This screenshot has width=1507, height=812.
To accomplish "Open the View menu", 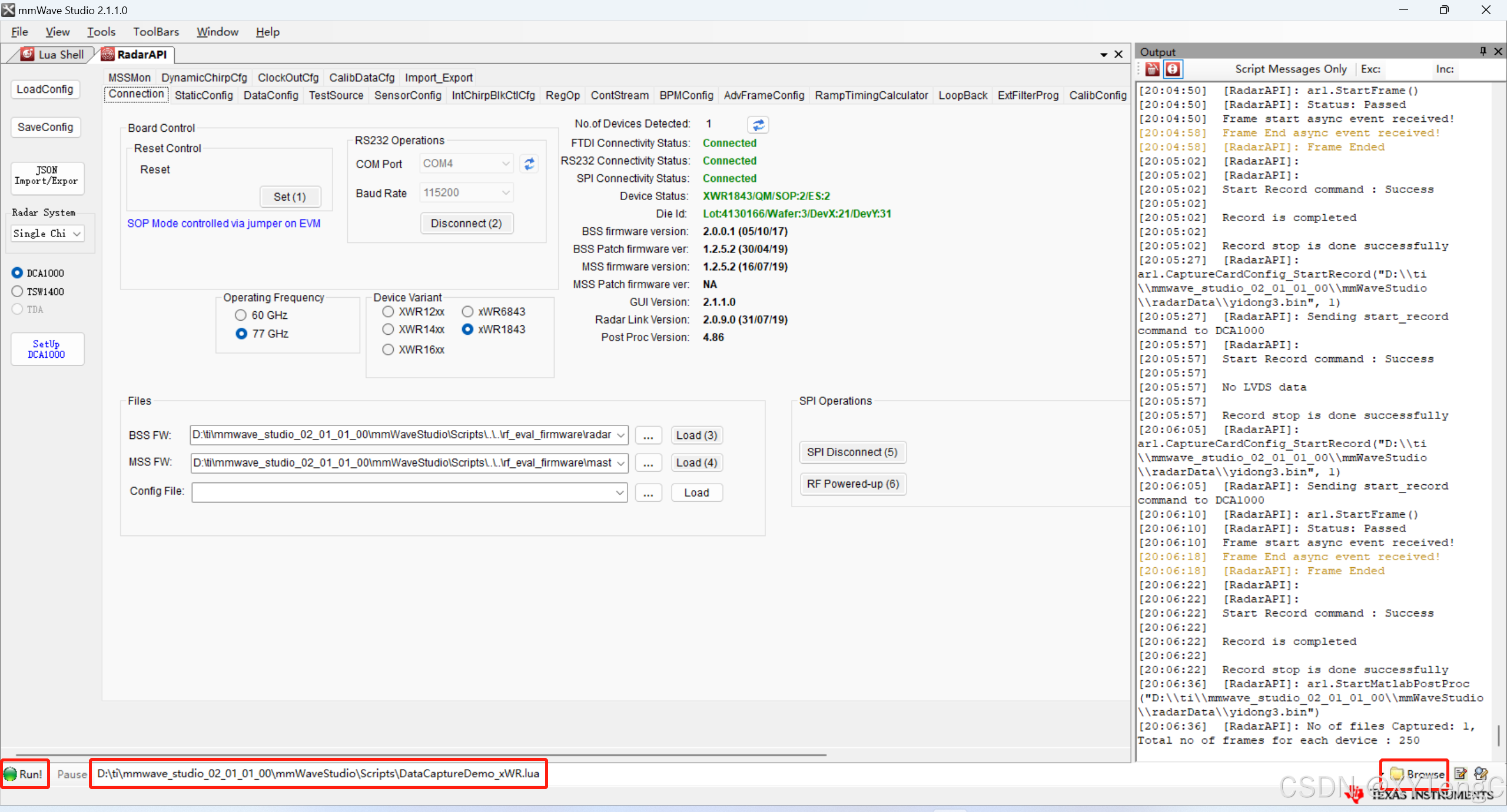I will (x=58, y=32).
